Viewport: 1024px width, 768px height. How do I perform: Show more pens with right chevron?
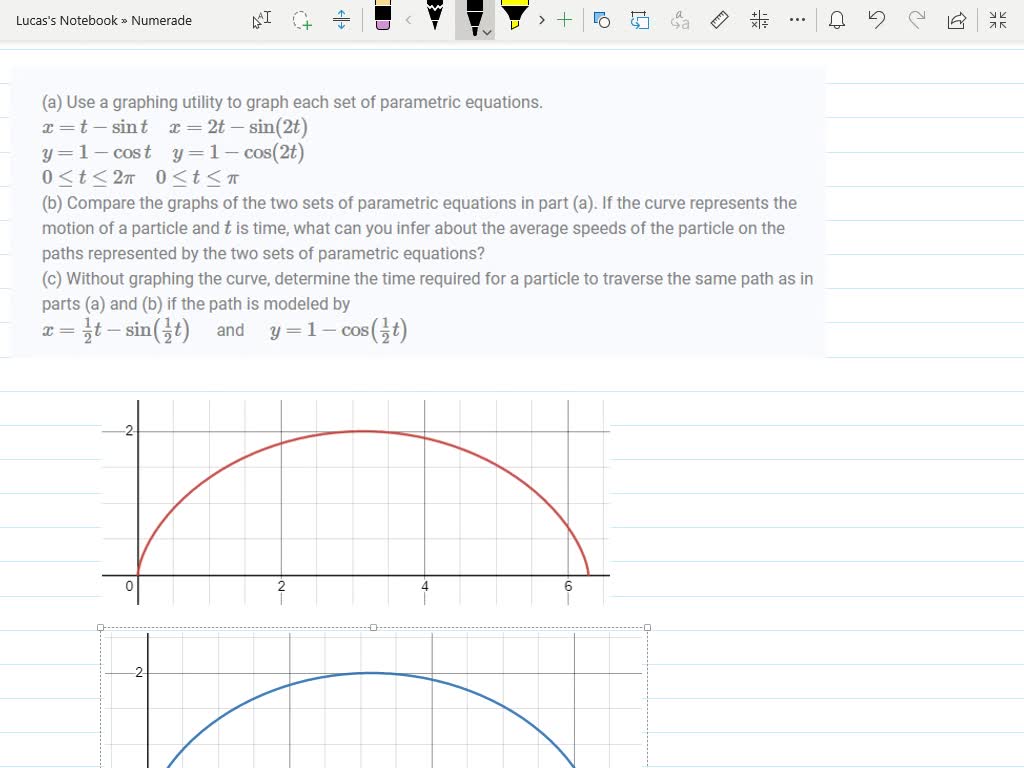click(x=541, y=20)
